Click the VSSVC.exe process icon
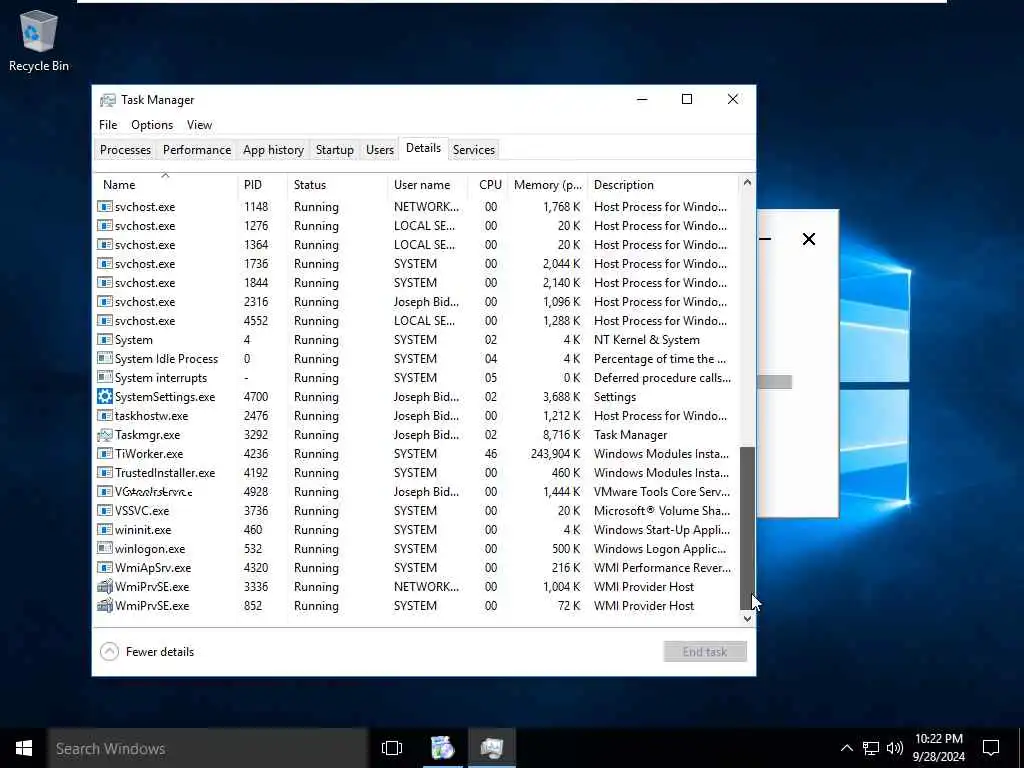Image resolution: width=1024 pixels, height=768 pixels. click(104, 511)
